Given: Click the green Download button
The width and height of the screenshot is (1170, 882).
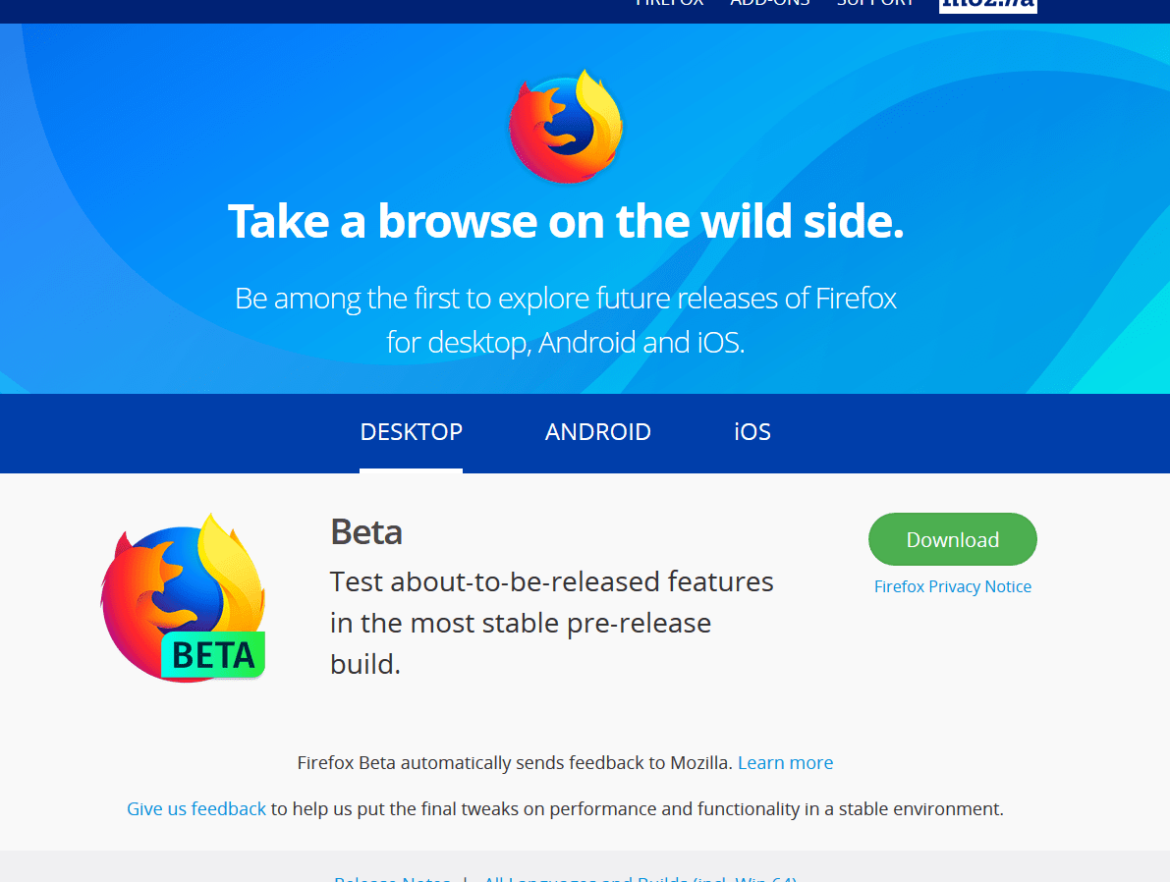Looking at the screenshot, I should click(951, 539).
